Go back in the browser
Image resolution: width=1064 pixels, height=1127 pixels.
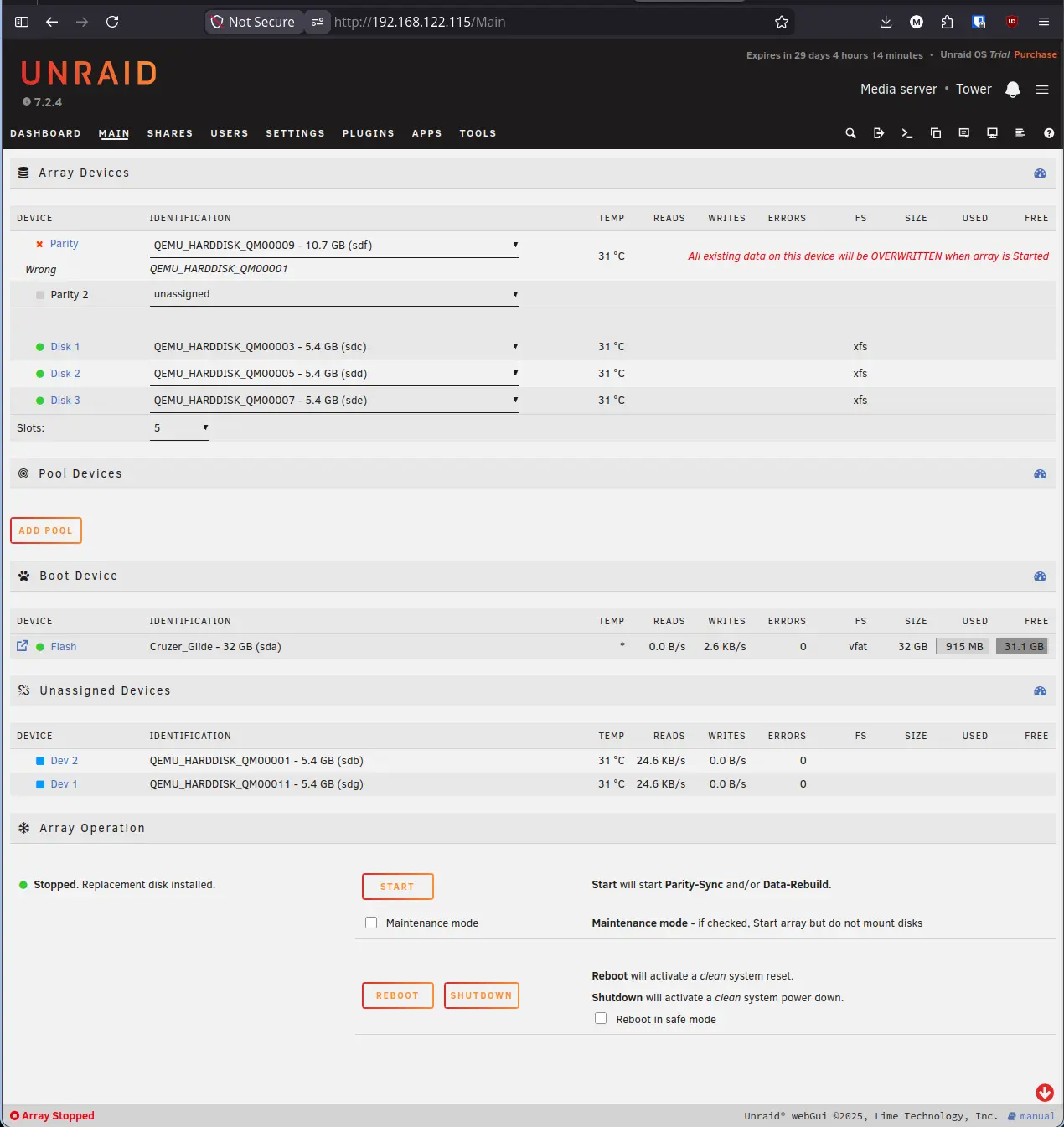pos(52,22)
